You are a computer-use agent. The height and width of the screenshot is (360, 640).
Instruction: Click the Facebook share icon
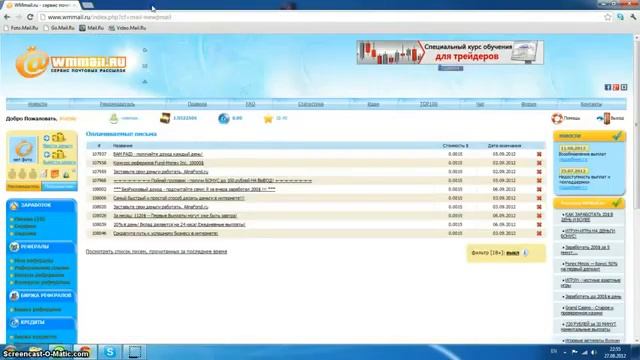pyautogui.click(x=608, y=87)
